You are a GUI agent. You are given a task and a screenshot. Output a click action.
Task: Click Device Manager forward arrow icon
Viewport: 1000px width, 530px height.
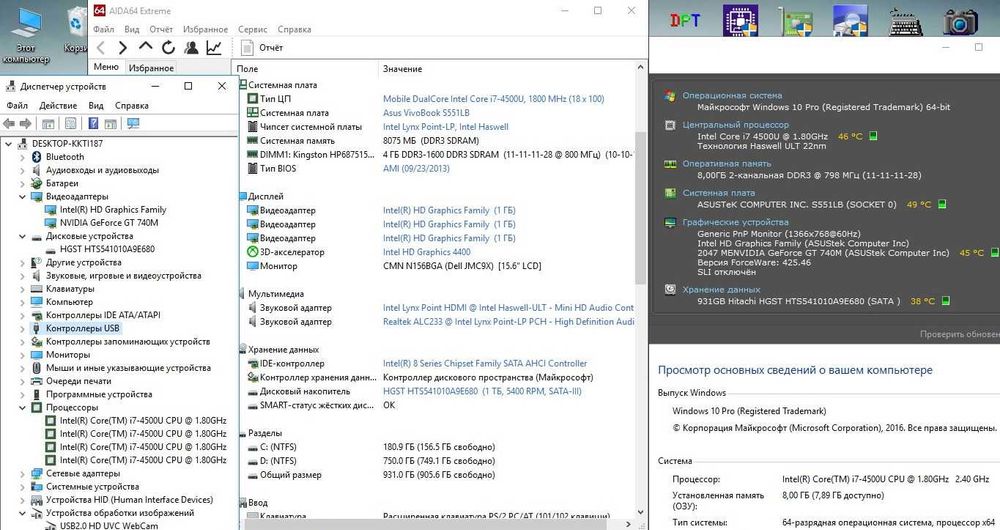click(26, 124)
